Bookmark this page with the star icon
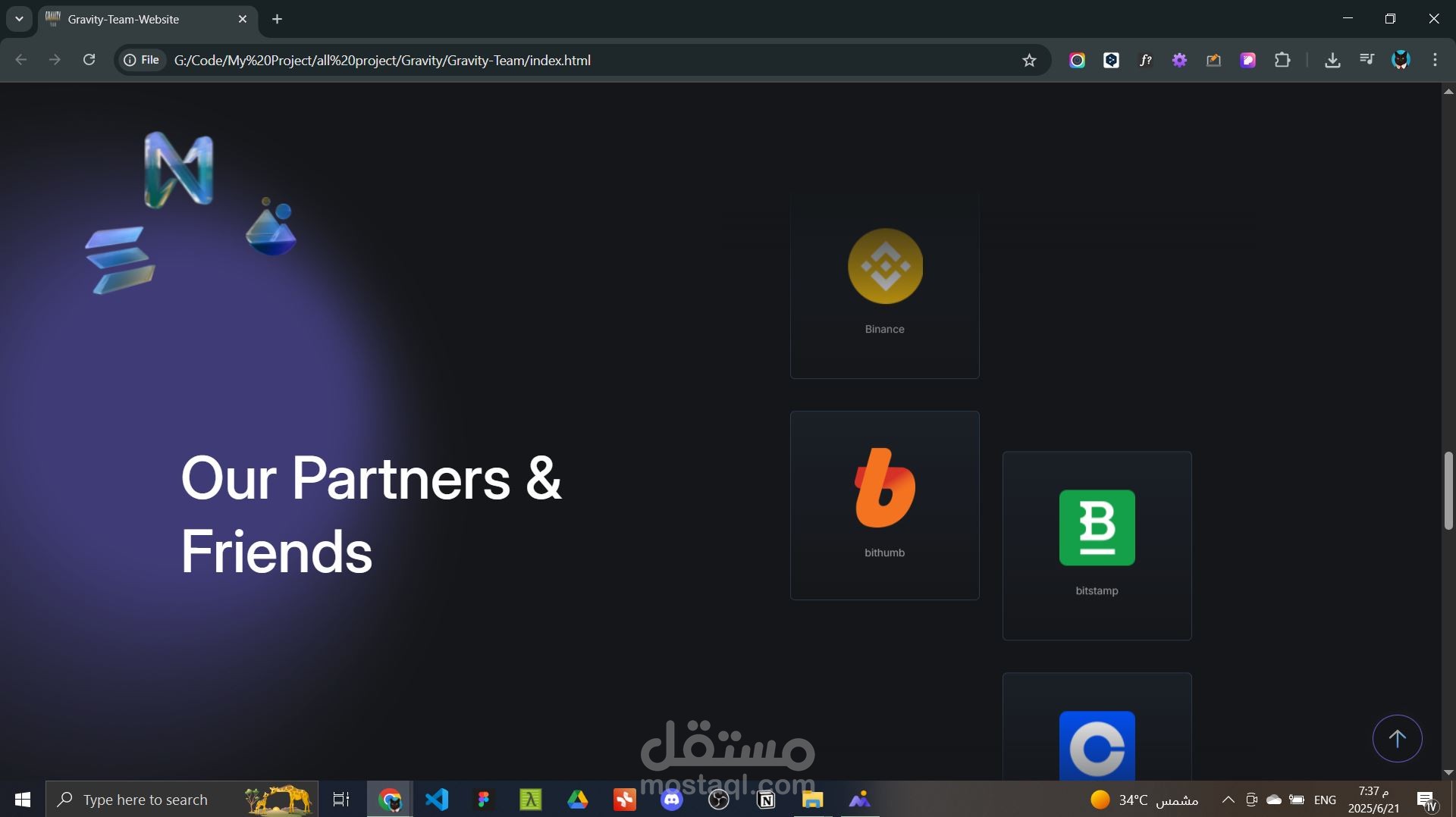Image resolution: width=1456 pixels, height=817 pixels. pyautogui.click(x=1028, y=61)
